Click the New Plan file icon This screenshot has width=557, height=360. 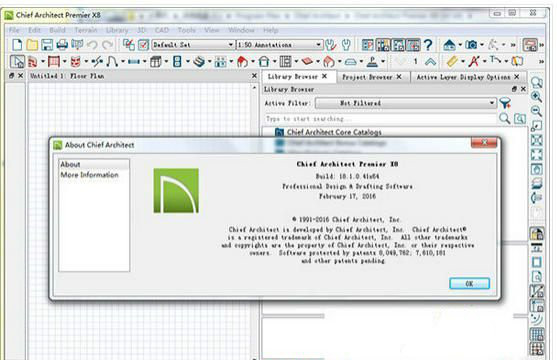tap(17, 45)
